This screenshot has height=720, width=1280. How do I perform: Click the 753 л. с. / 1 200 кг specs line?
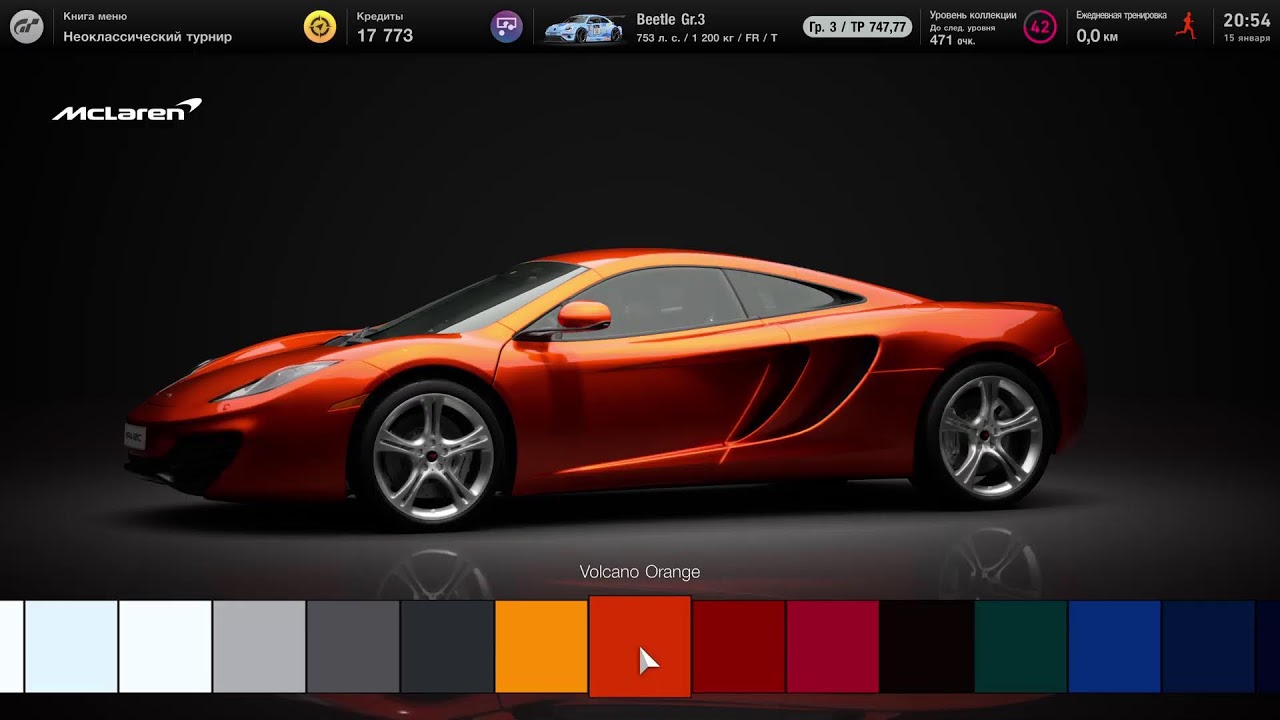point(707,38)
